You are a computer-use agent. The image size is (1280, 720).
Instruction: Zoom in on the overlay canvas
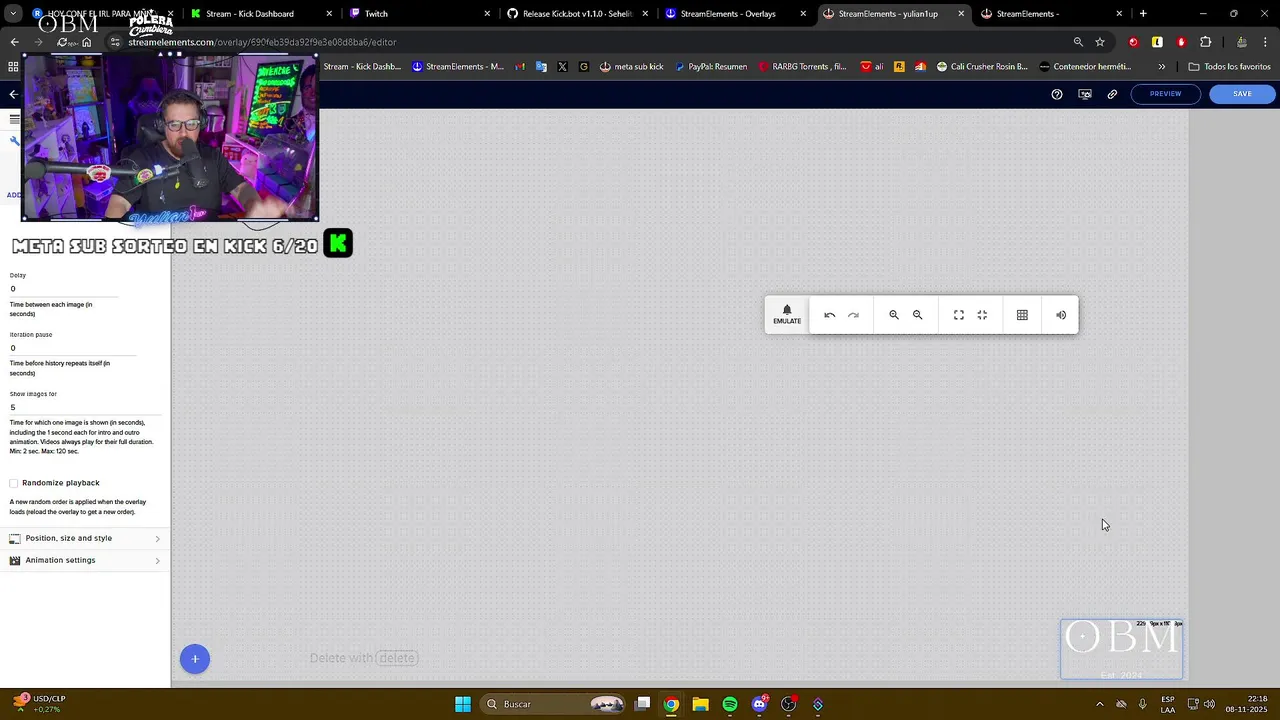point(894,315)
